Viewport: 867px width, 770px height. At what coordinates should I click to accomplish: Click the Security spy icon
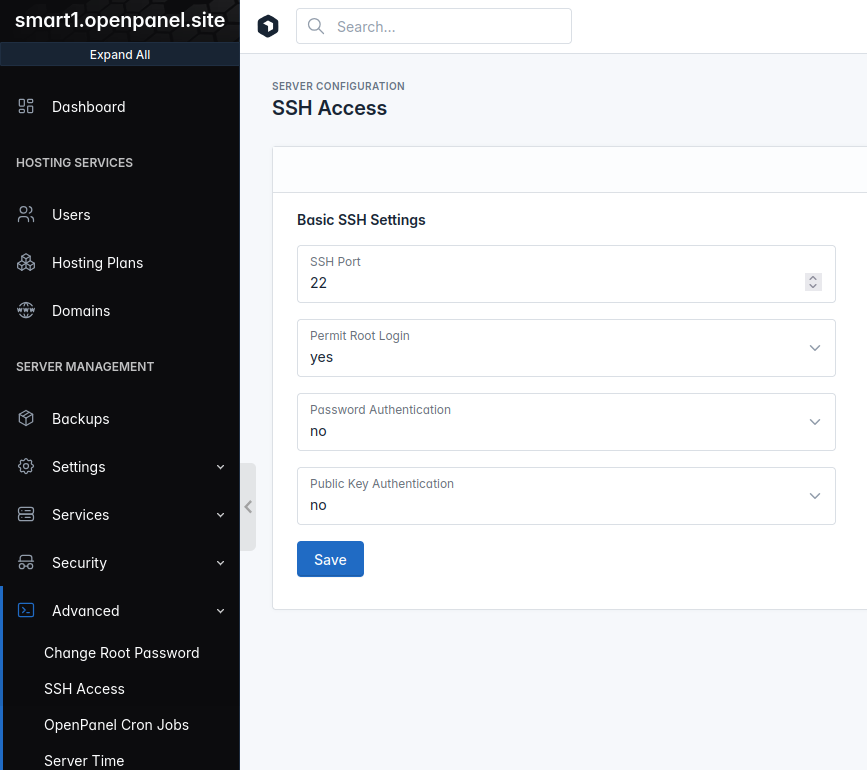(27, 563)
